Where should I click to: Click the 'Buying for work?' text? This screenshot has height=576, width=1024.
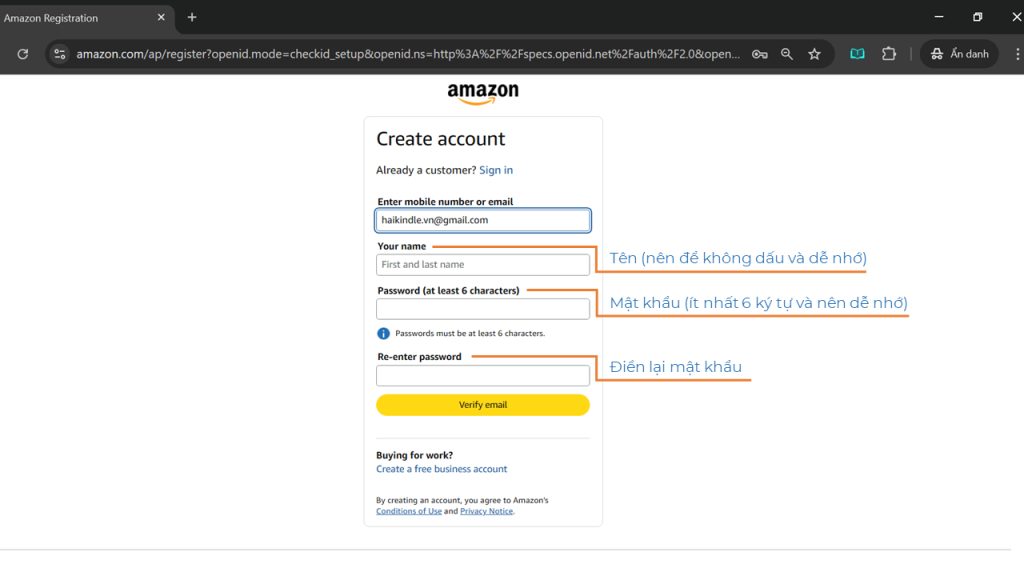click(415, 455)
